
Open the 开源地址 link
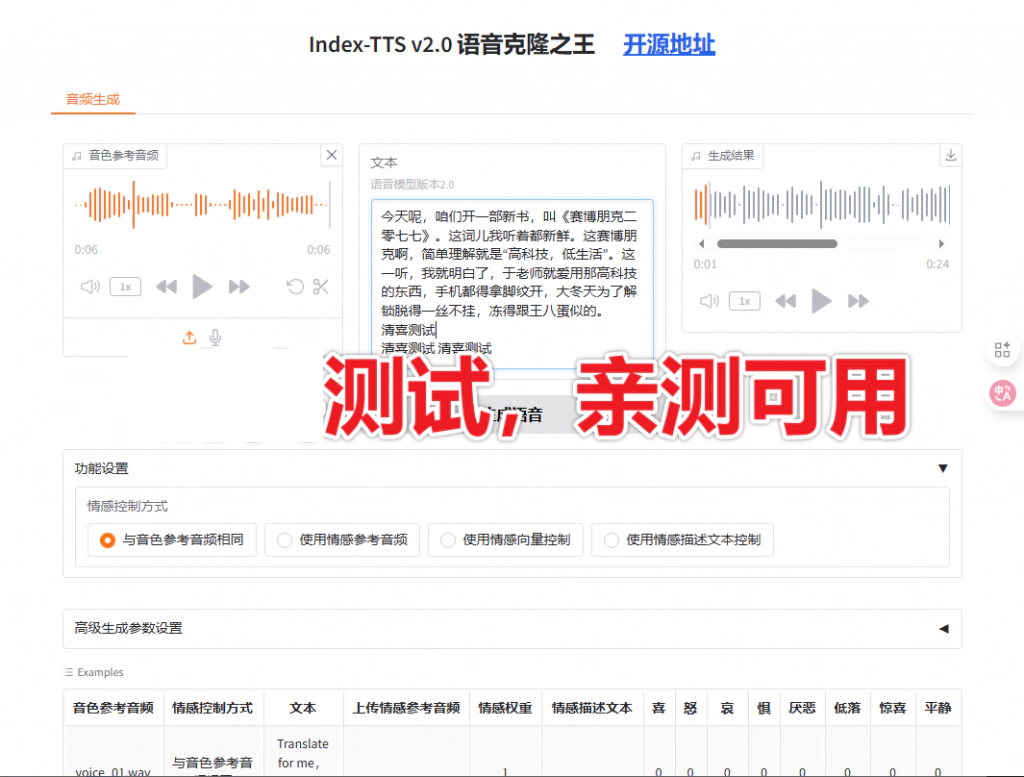pyautogui.click(x=669, y=45)
